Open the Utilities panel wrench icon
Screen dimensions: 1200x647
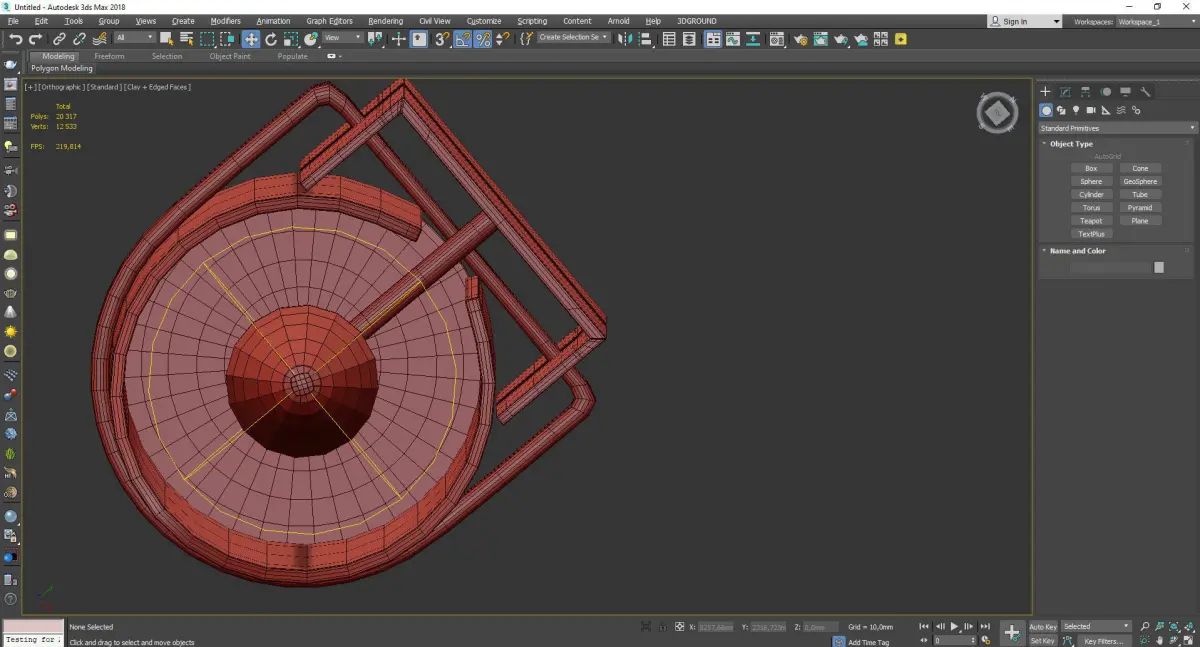click(x=1146, y=92)
